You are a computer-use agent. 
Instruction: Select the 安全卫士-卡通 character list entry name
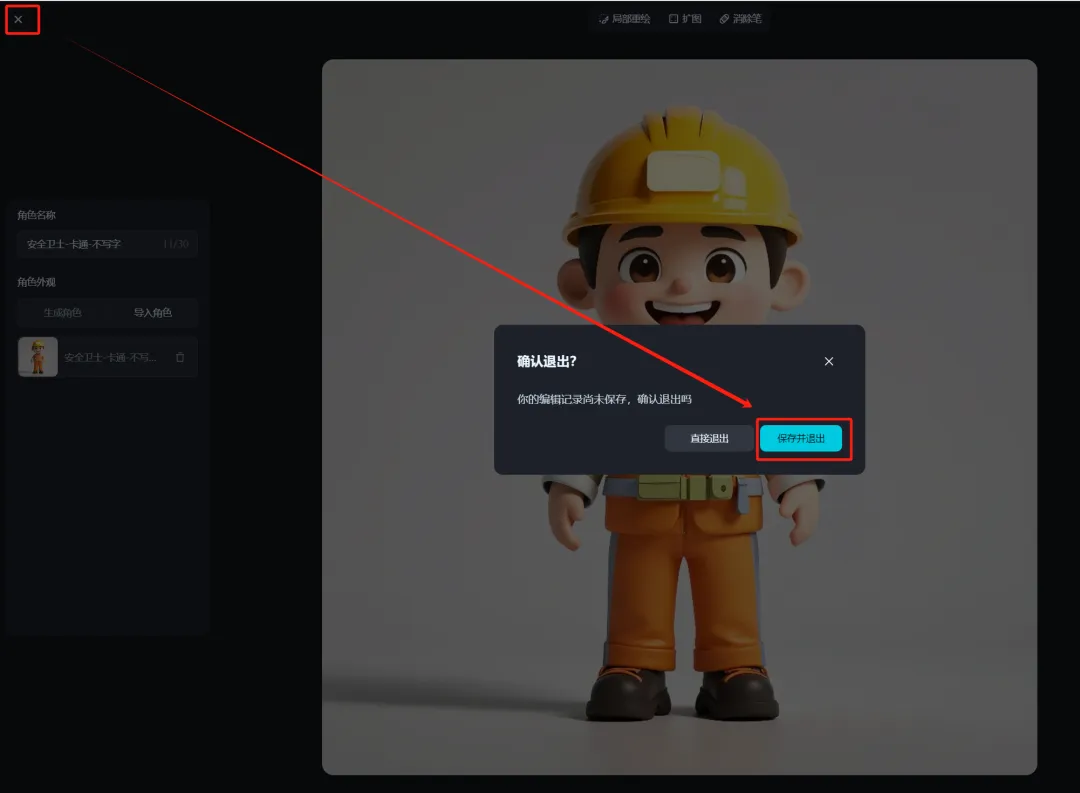click(x=110, y=357)
